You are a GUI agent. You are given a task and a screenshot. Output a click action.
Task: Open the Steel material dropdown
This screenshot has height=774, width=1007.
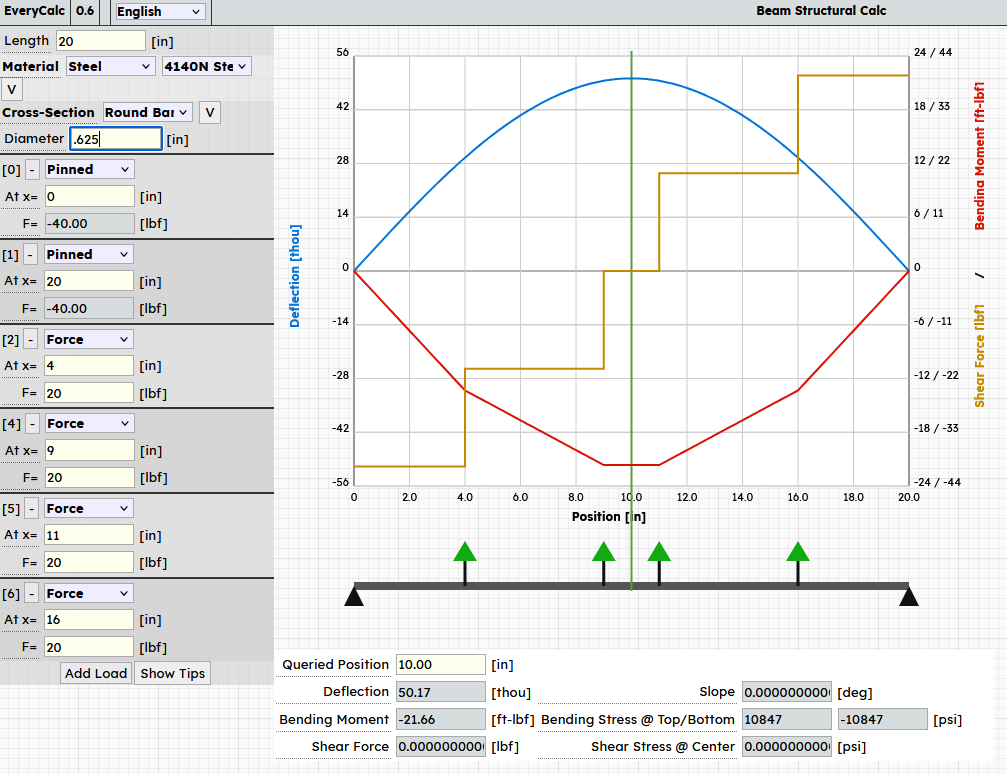point(109,66)
